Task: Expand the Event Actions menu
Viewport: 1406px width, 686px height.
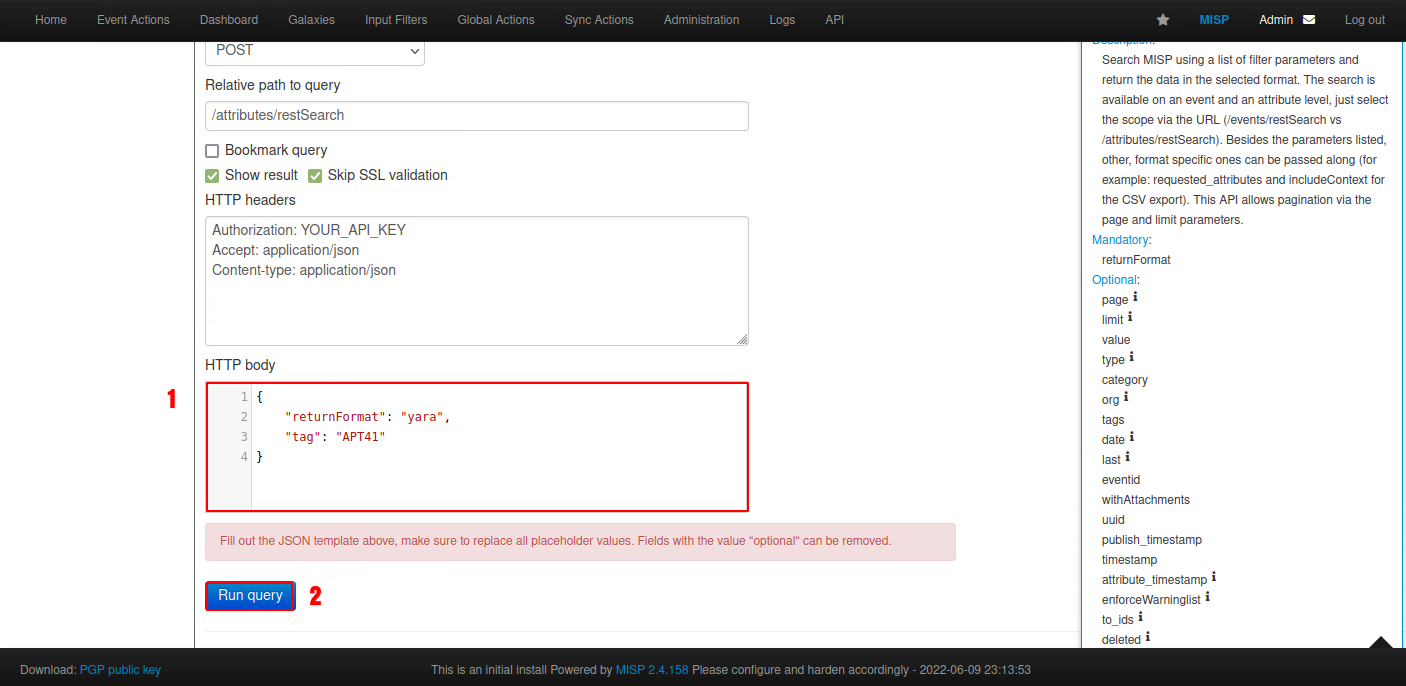Action: [x=133, y=20]
